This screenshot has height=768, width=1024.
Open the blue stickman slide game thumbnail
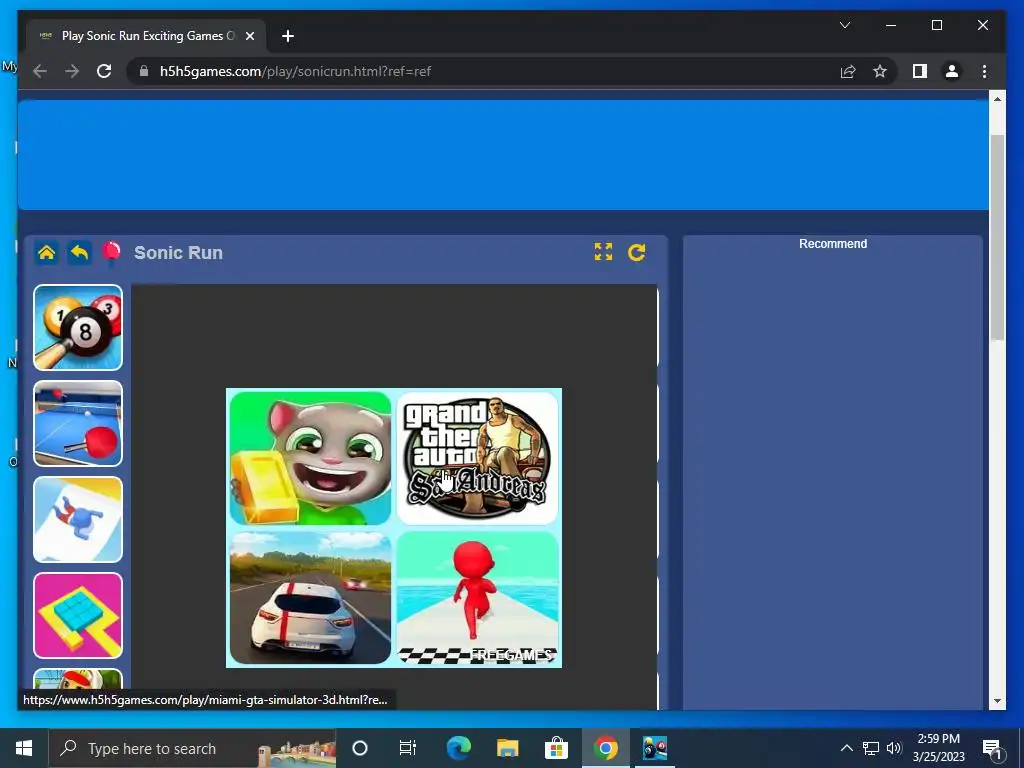(78, 519)
